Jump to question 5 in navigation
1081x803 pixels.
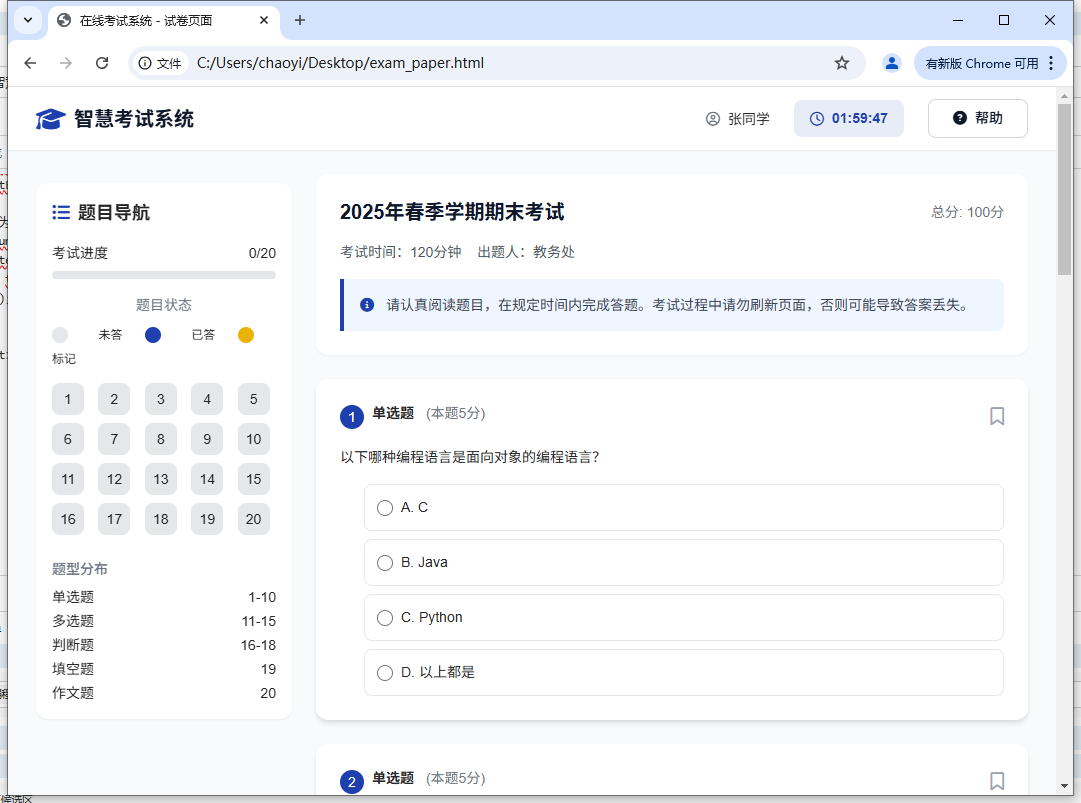254,399
